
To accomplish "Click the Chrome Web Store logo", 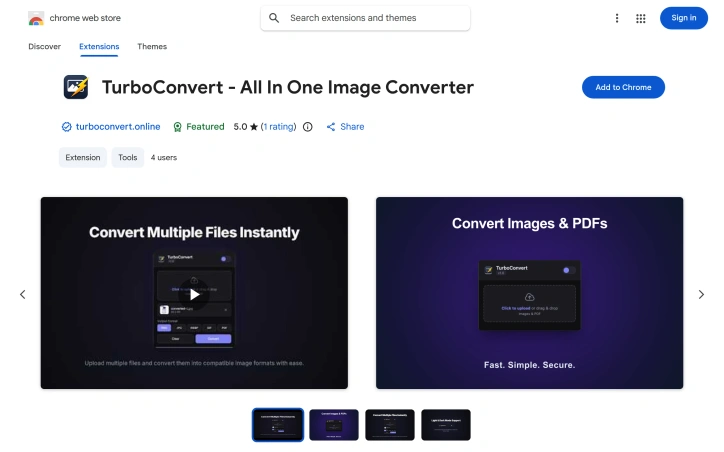I will click(x=36, y=18).
